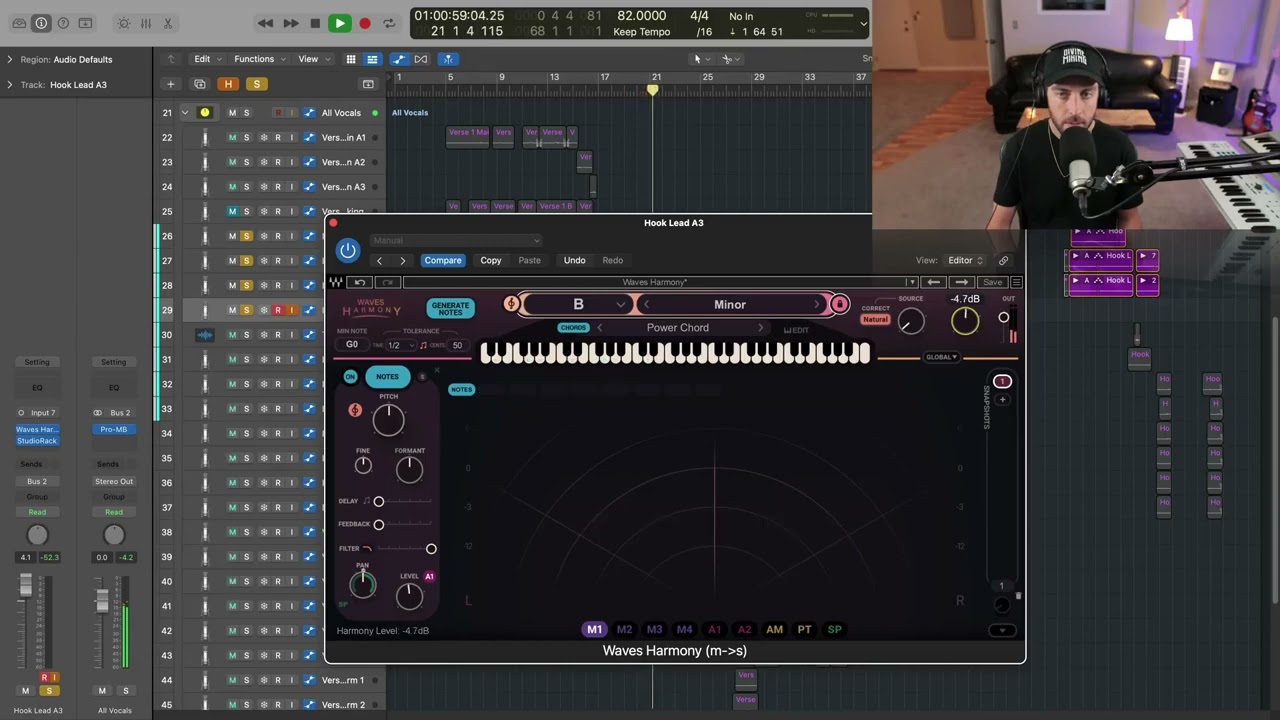1280x720 pixels.
Task: Enable the Flex/automation blue toolbar icon
Action: [x=399, y=59]
